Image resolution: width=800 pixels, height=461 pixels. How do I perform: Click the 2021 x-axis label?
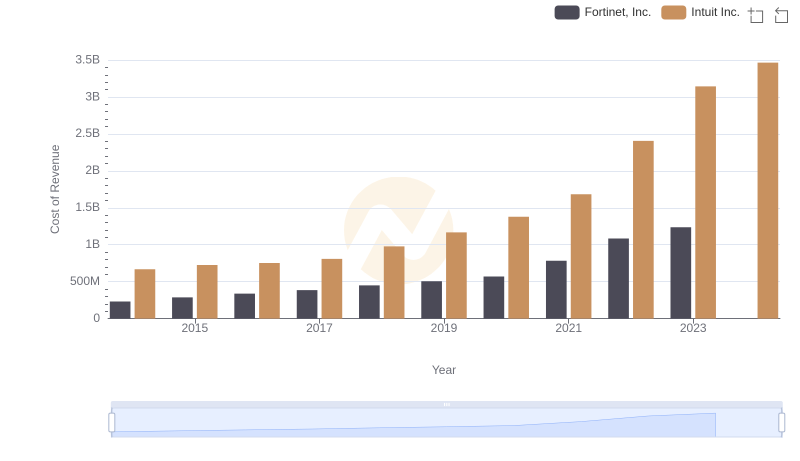click(x=568, y=328)
